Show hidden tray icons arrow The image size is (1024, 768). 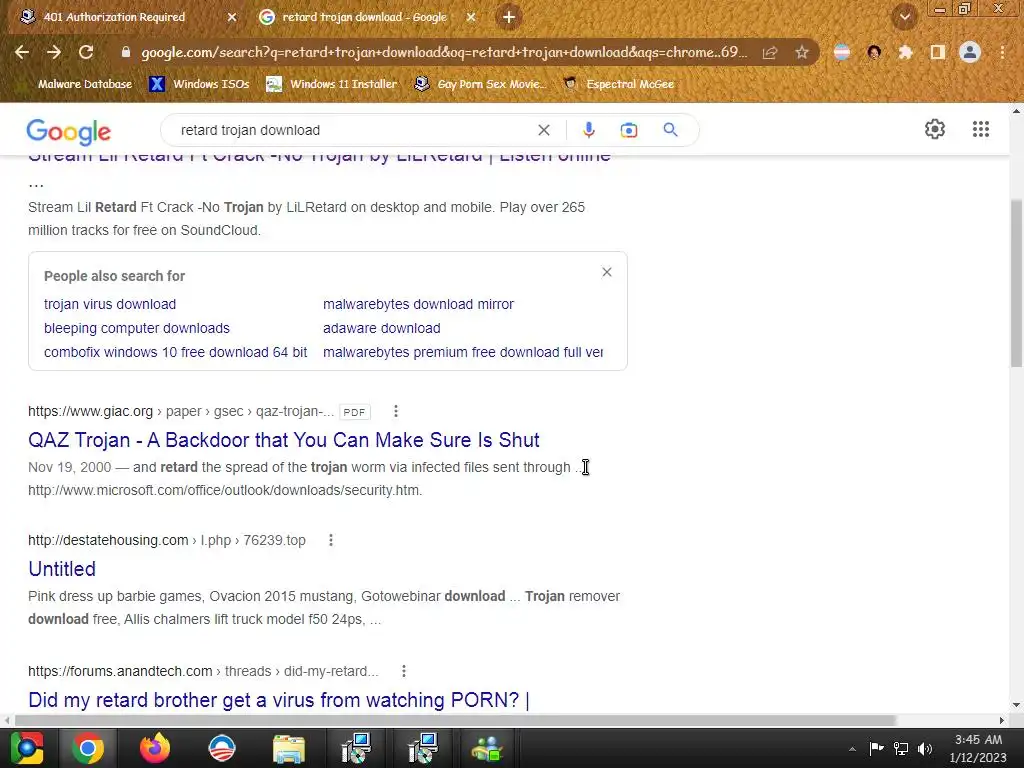tap(852, 749)
